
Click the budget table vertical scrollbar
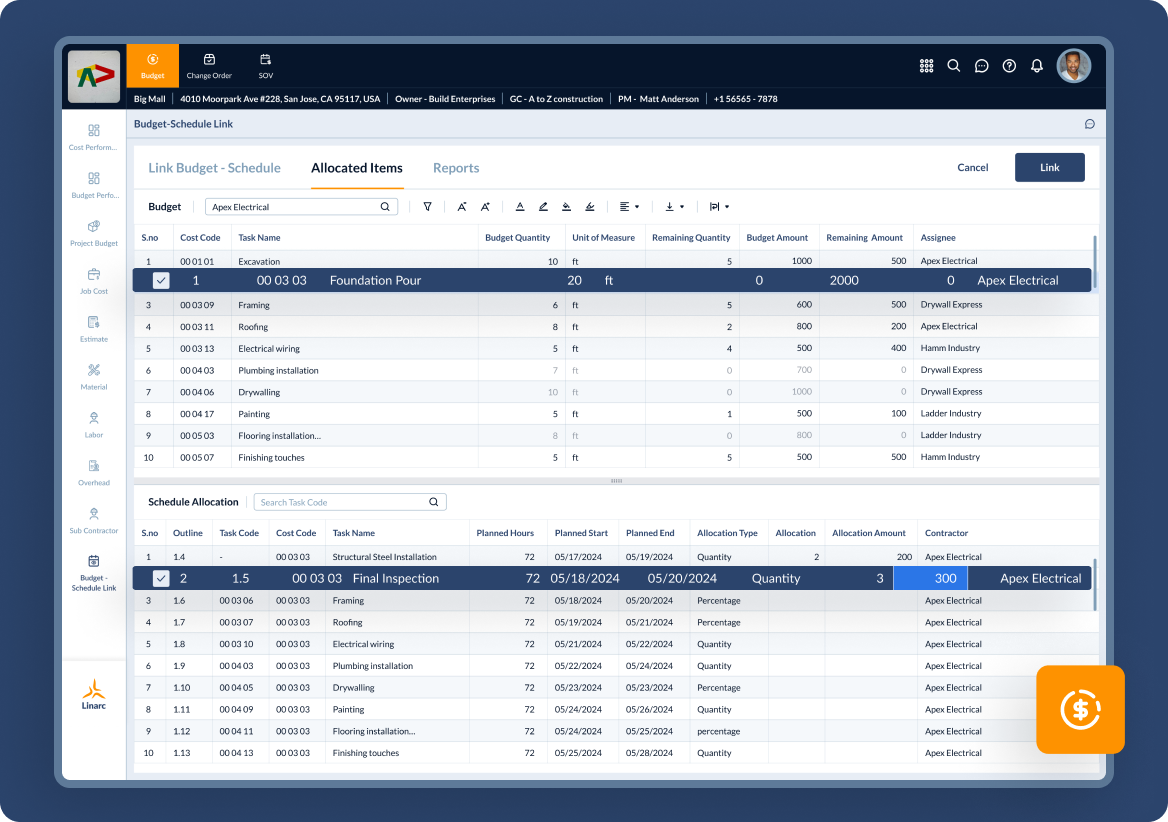pos(1094,264)
